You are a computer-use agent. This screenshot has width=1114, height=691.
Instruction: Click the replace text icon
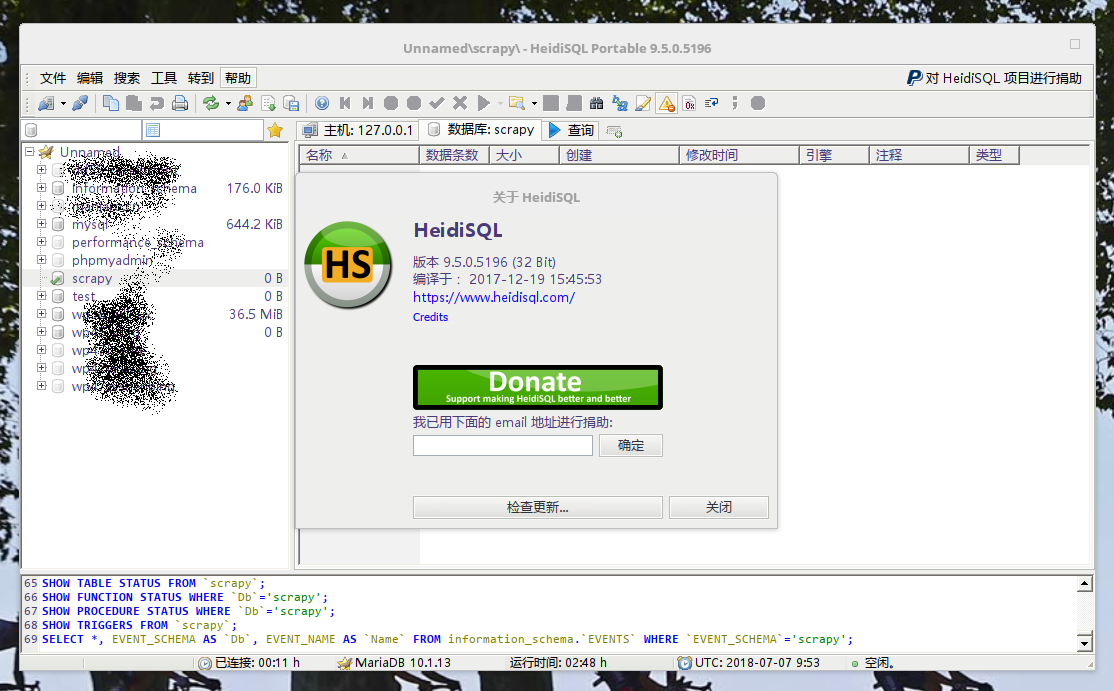(620, 104)
